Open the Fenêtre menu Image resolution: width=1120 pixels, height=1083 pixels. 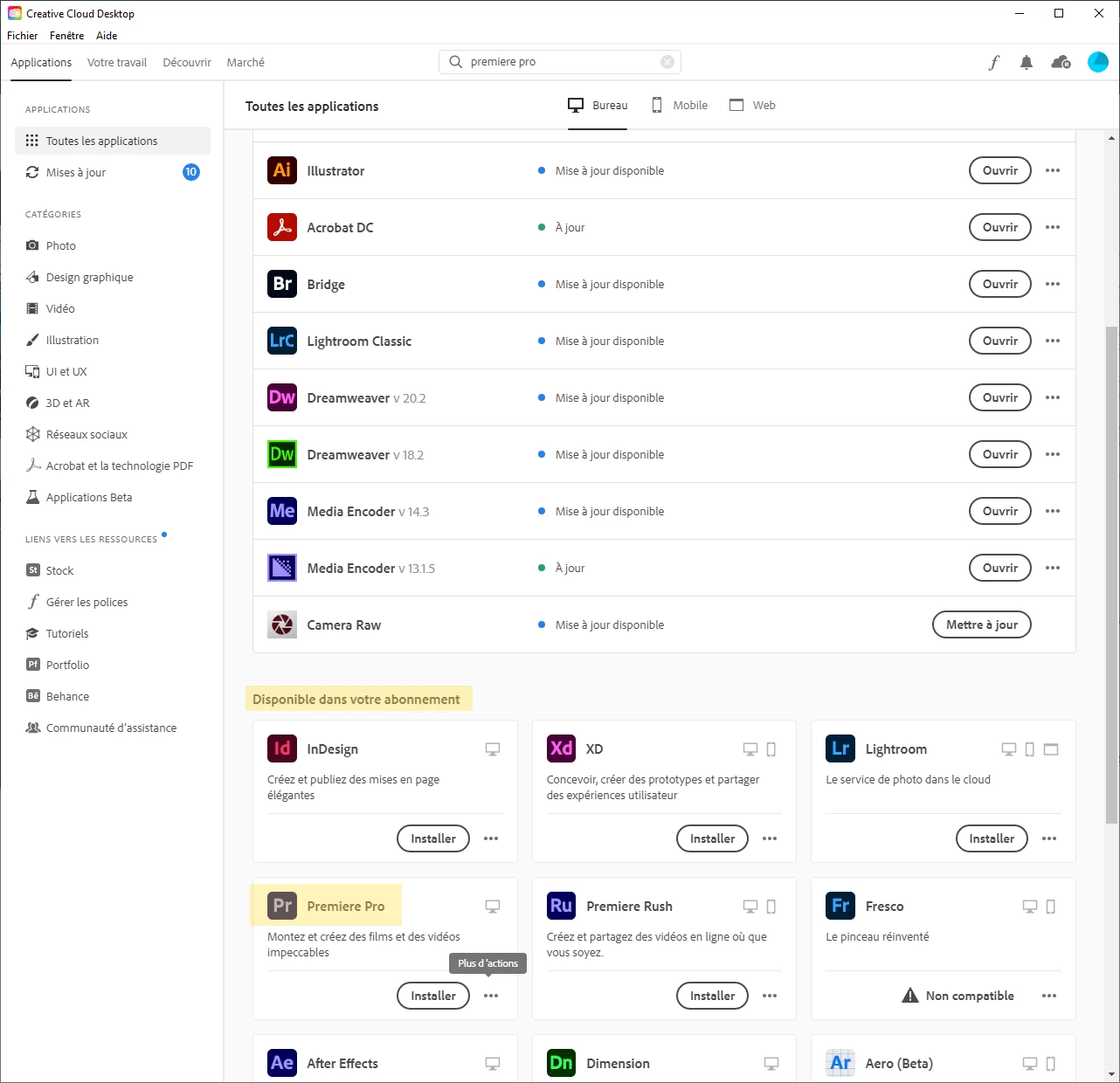[x=67, y=36]
